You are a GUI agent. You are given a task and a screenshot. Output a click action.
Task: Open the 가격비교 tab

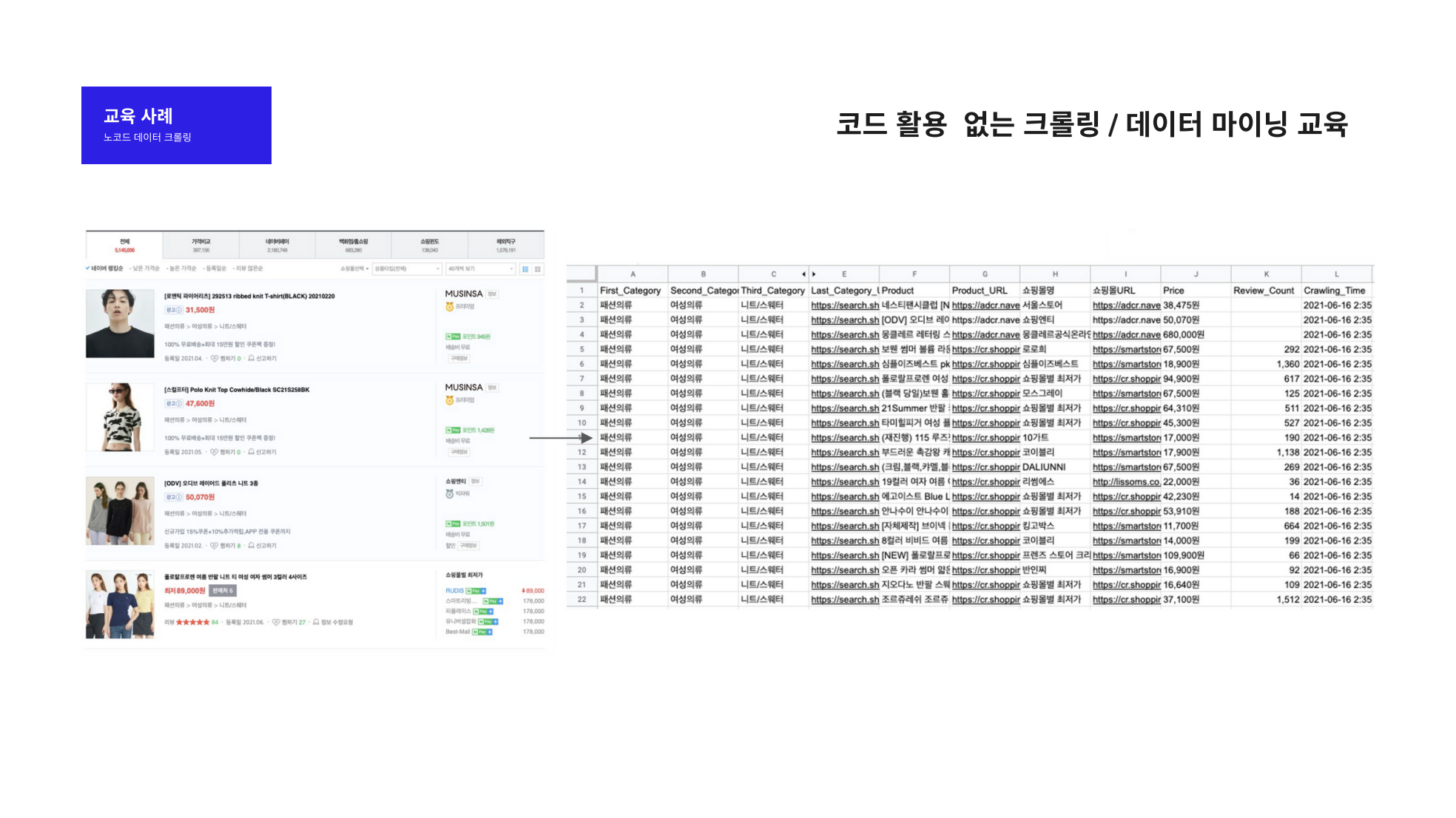(x=200, y=246)
